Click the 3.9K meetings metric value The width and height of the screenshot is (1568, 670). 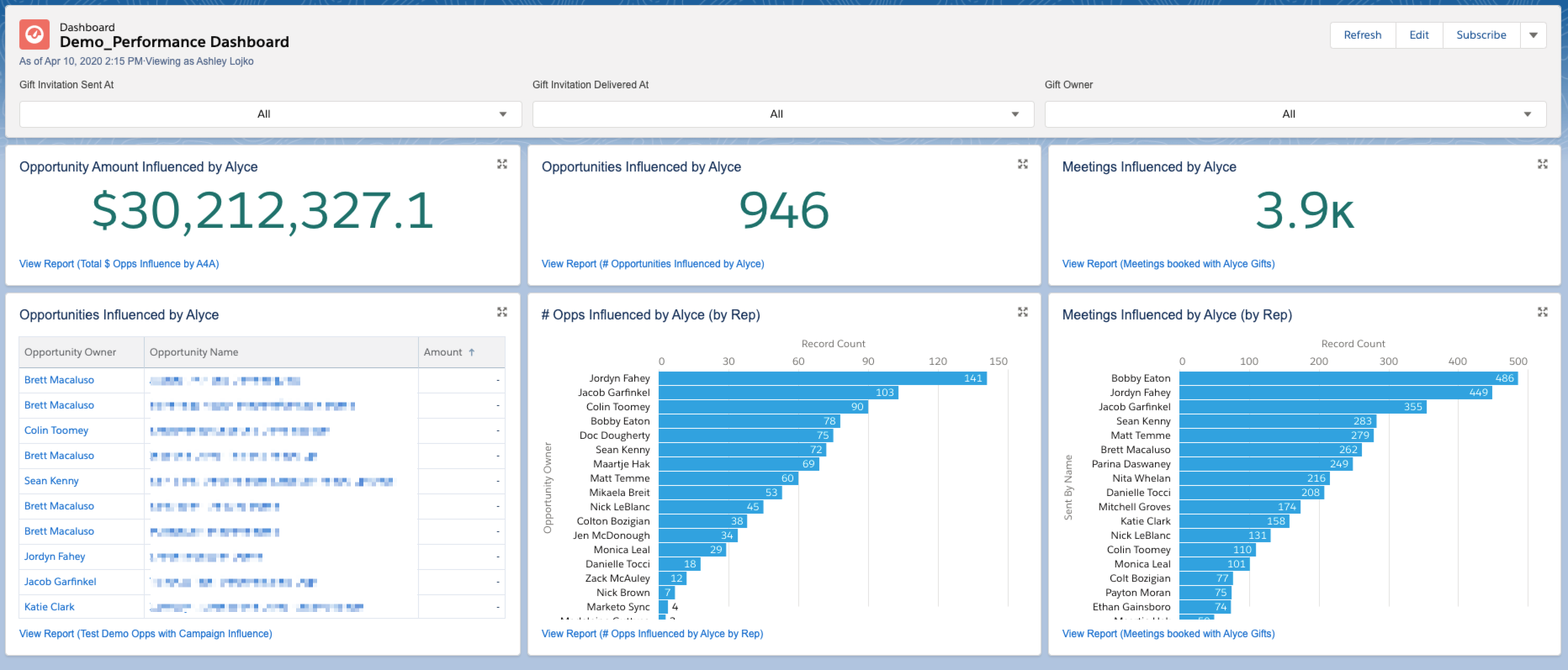coord(1305,210)
